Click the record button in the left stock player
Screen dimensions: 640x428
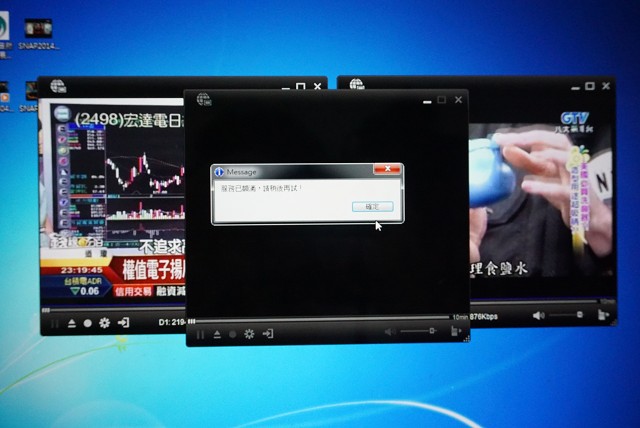(x=87, y=323)
